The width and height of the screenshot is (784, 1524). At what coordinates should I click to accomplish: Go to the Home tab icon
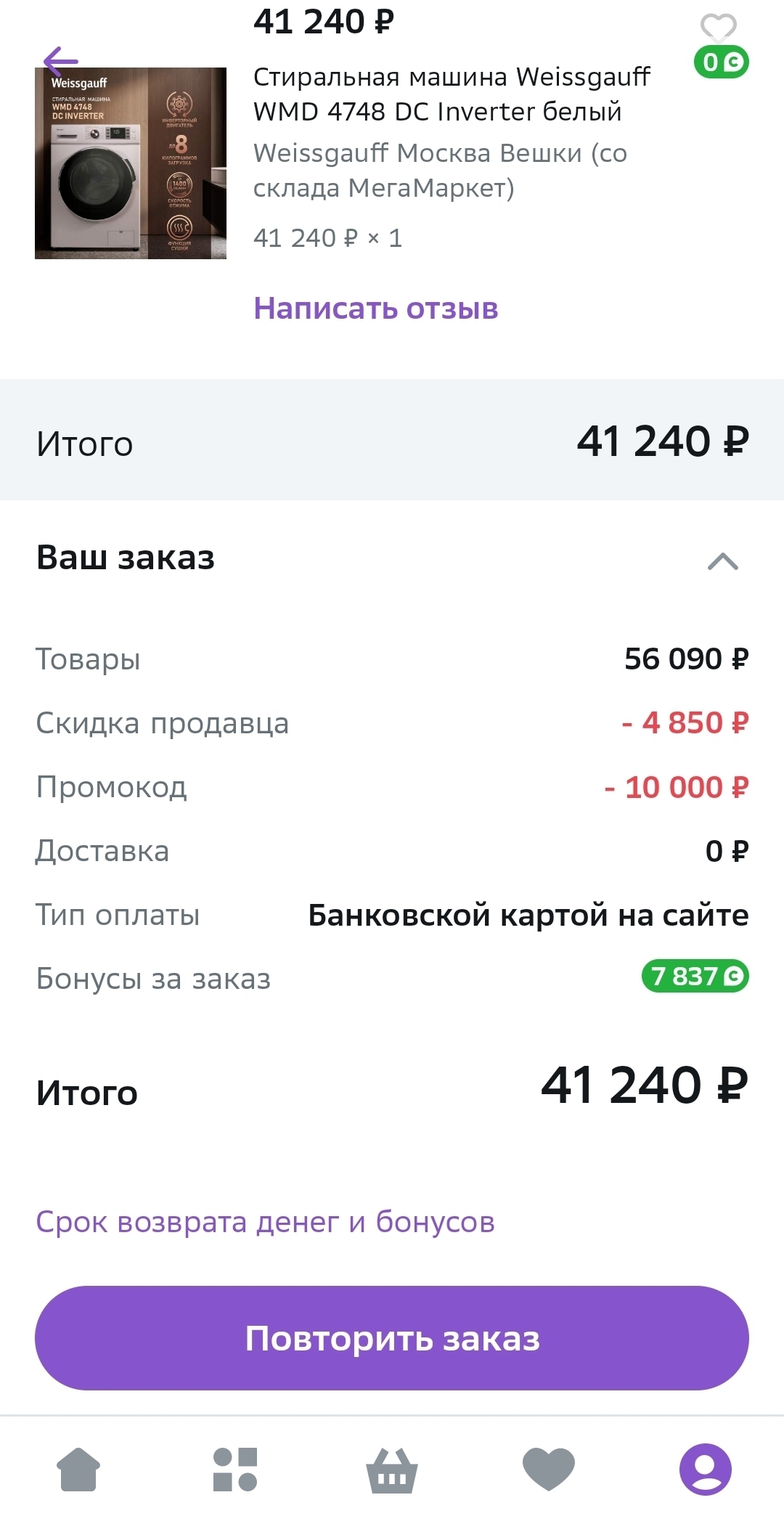click(78, 1469)
